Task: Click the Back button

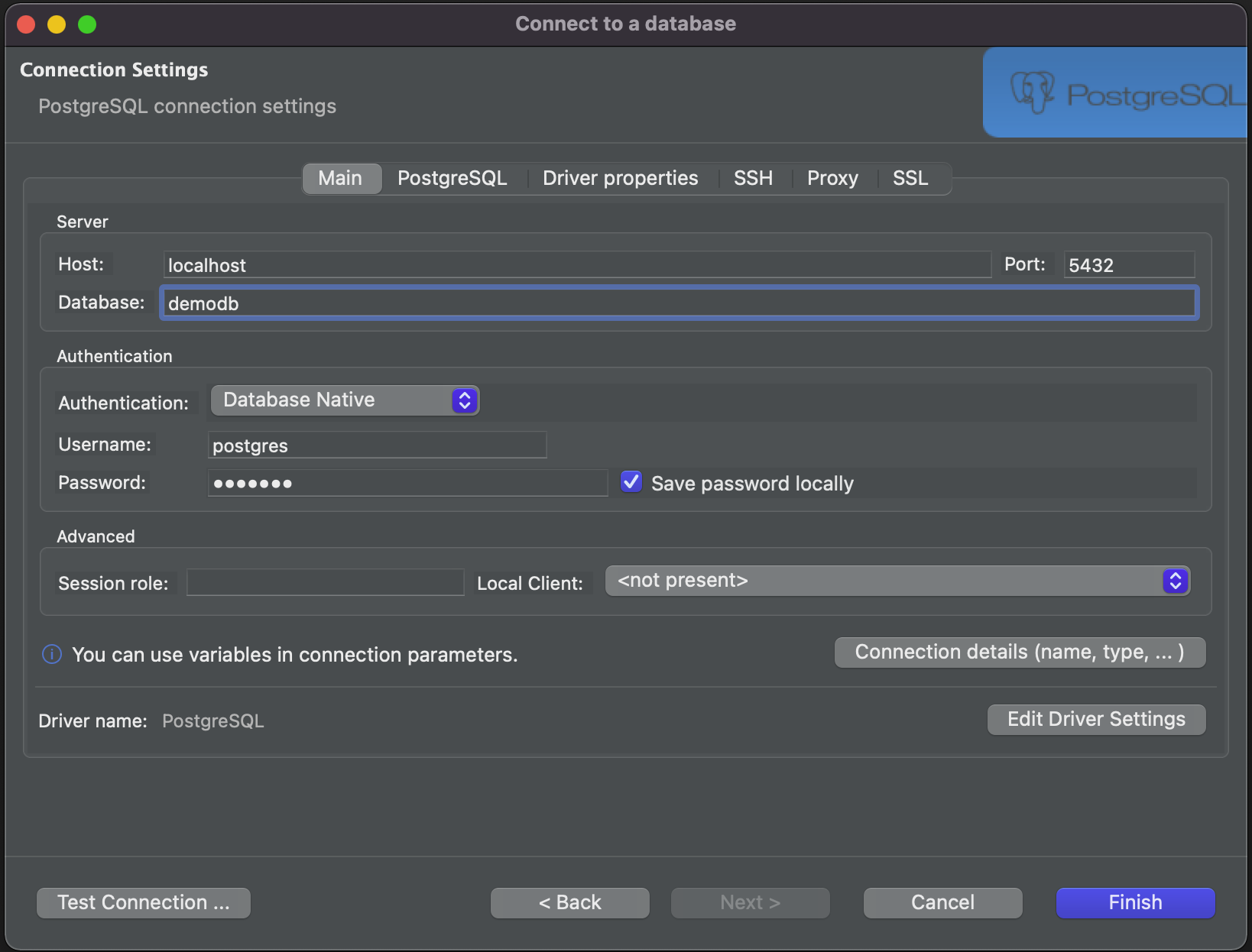Action: (x=570, y=903)
